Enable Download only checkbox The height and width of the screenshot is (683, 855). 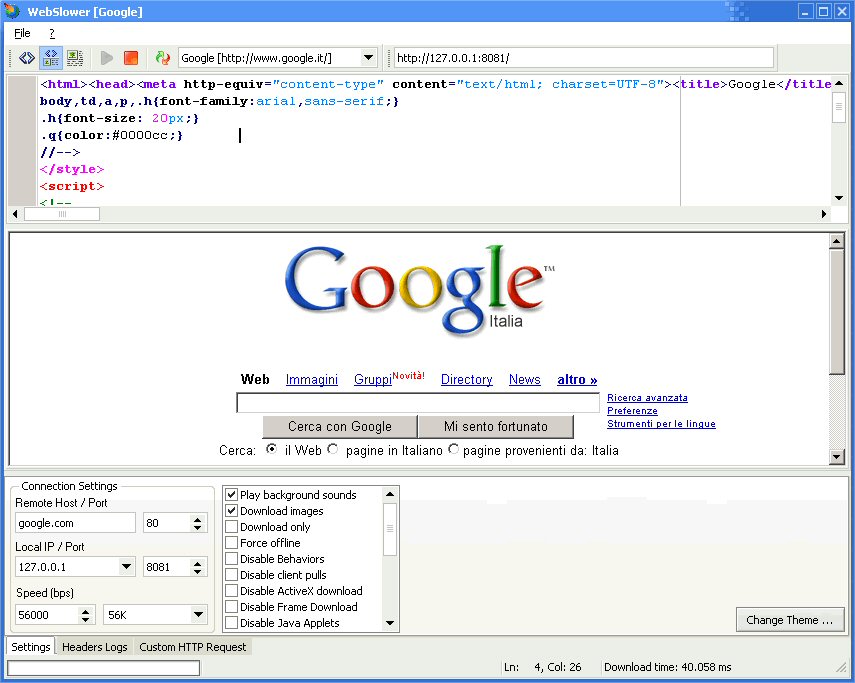[x=231, y=527]
